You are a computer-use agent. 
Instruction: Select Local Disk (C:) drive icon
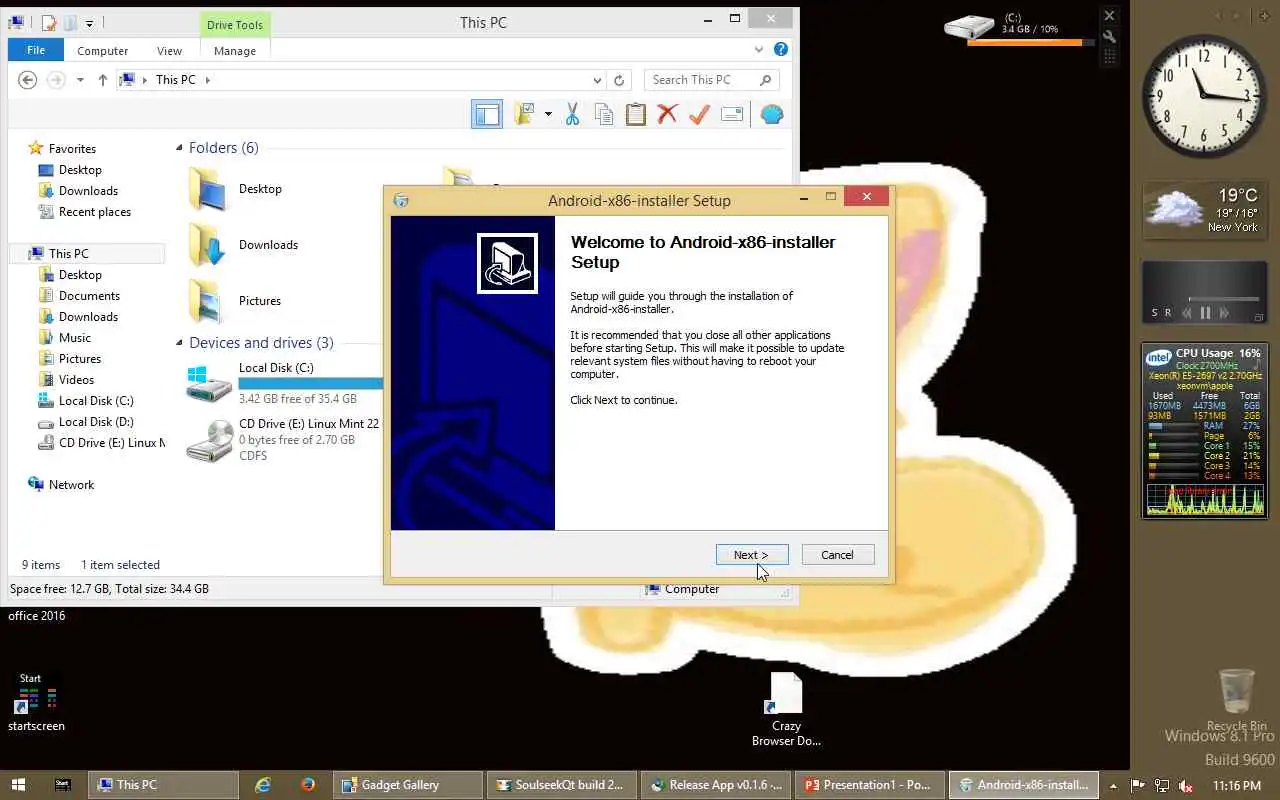[x=209, y=383]
